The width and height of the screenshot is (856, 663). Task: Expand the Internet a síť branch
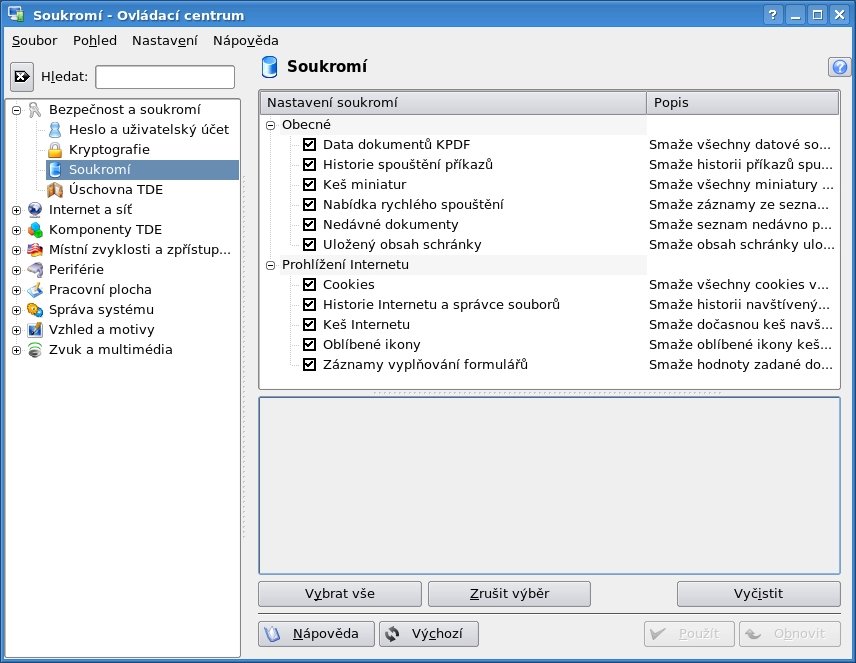(16, 210)
